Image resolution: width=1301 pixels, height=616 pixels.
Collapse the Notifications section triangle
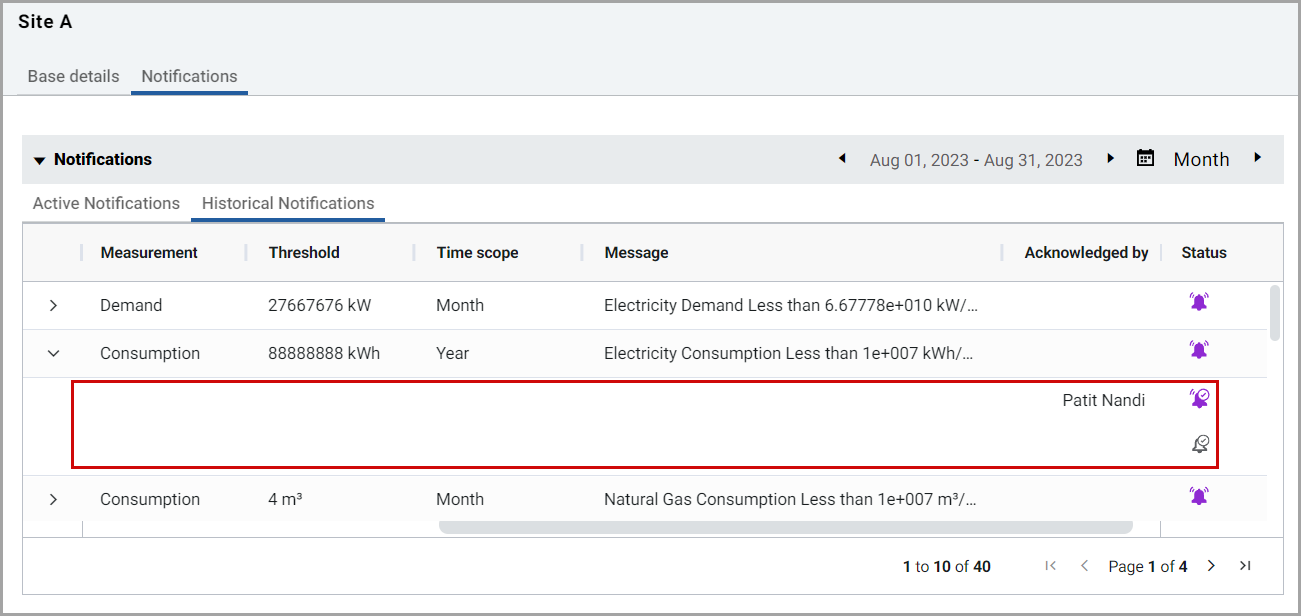pos(39,160)
